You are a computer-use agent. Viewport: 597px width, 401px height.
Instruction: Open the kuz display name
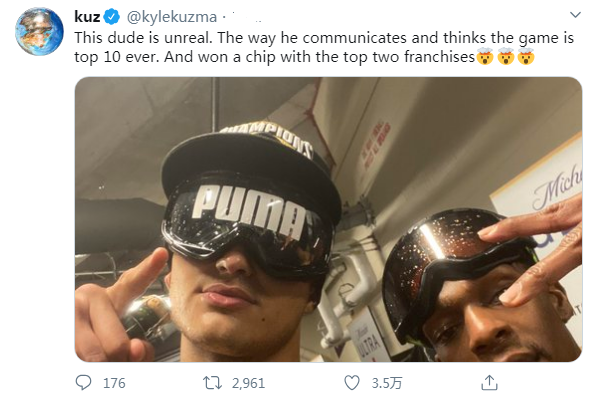point(87,17)
